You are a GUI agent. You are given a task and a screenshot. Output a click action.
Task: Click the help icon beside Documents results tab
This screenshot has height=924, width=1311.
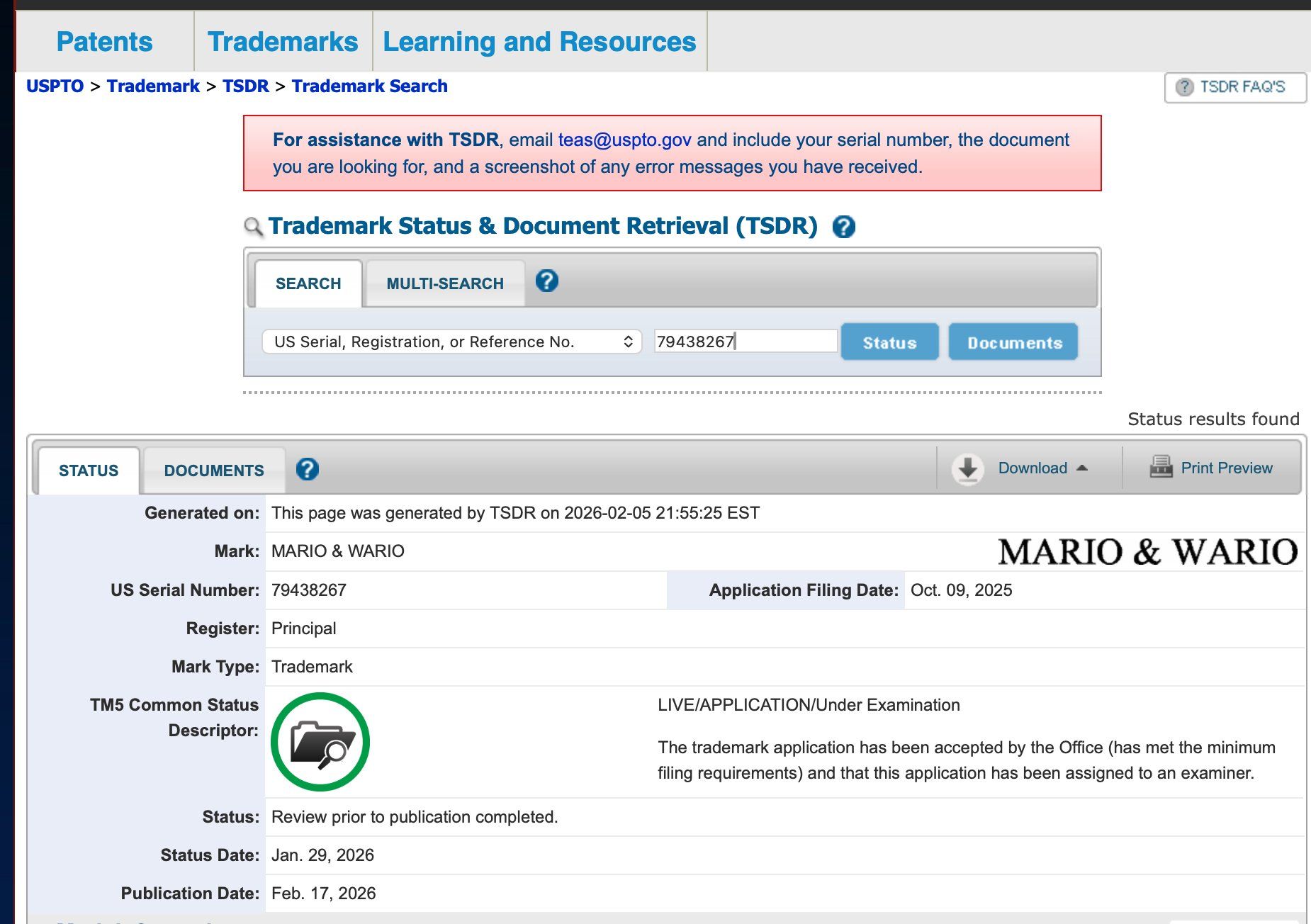(x=307, y=469)
